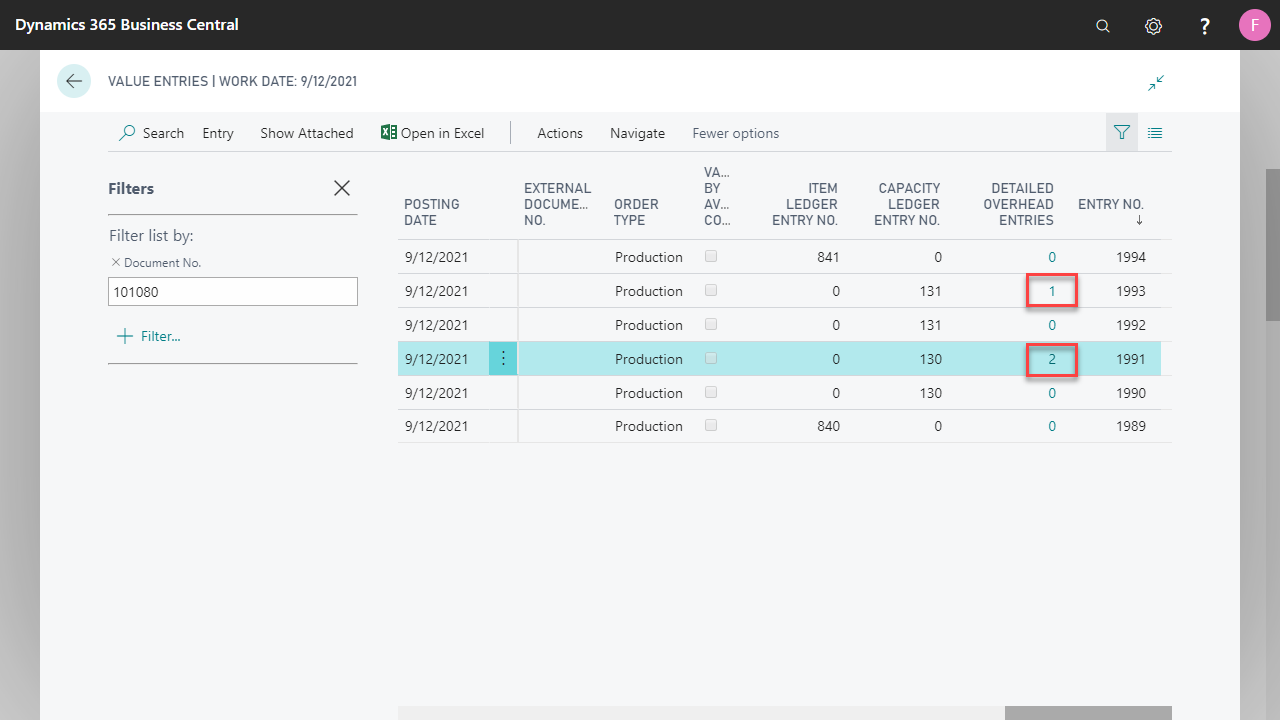
Task: Collapse the page with shrink arrows icon
Action: coord(1156,83)
